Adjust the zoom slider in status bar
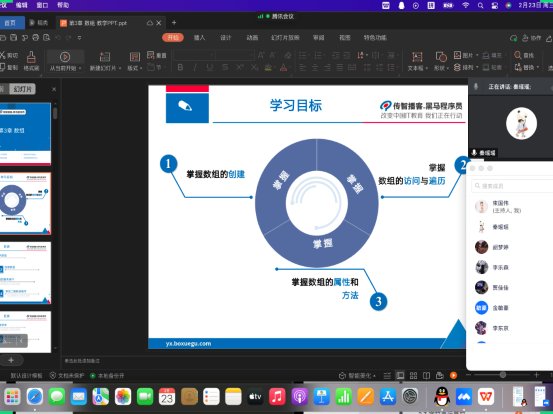 point(503,375)
